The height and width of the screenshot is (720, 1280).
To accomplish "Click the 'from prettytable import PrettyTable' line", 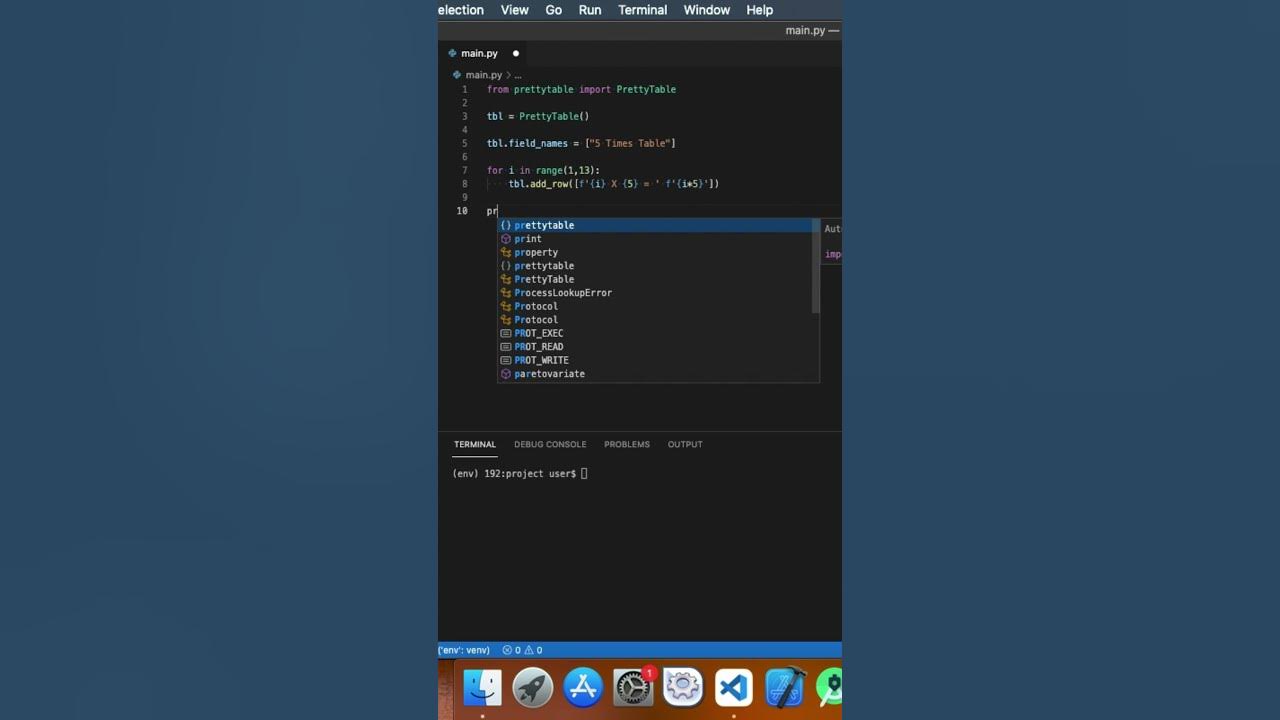I will click(x=581, y=89).
